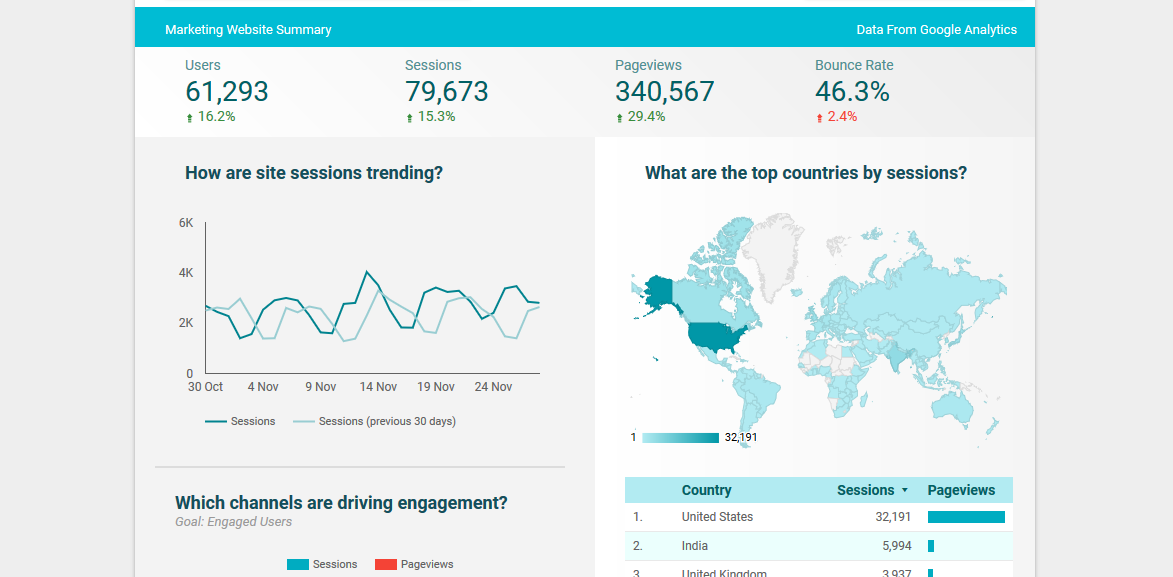Viewport: 1173px width, 577px height.
Task: Click the sort arrow beside Sessions column header
Action: (x=905, y=491)
